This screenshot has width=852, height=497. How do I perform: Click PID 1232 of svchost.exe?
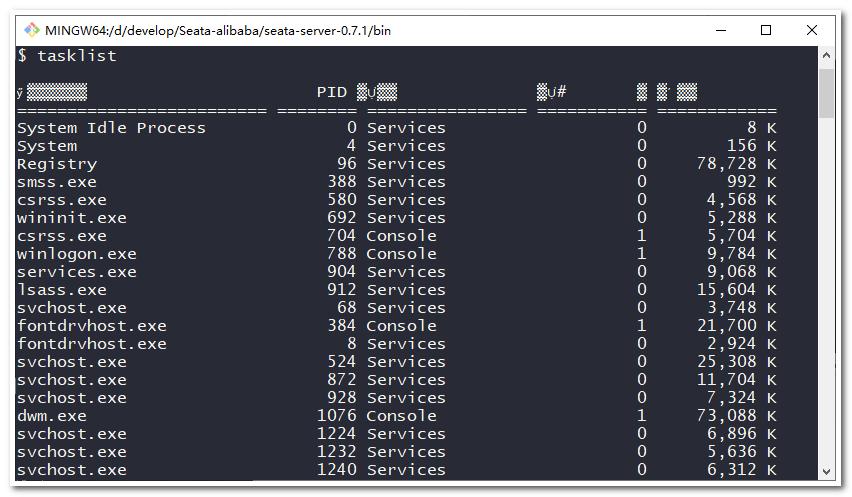click(337, 451)
